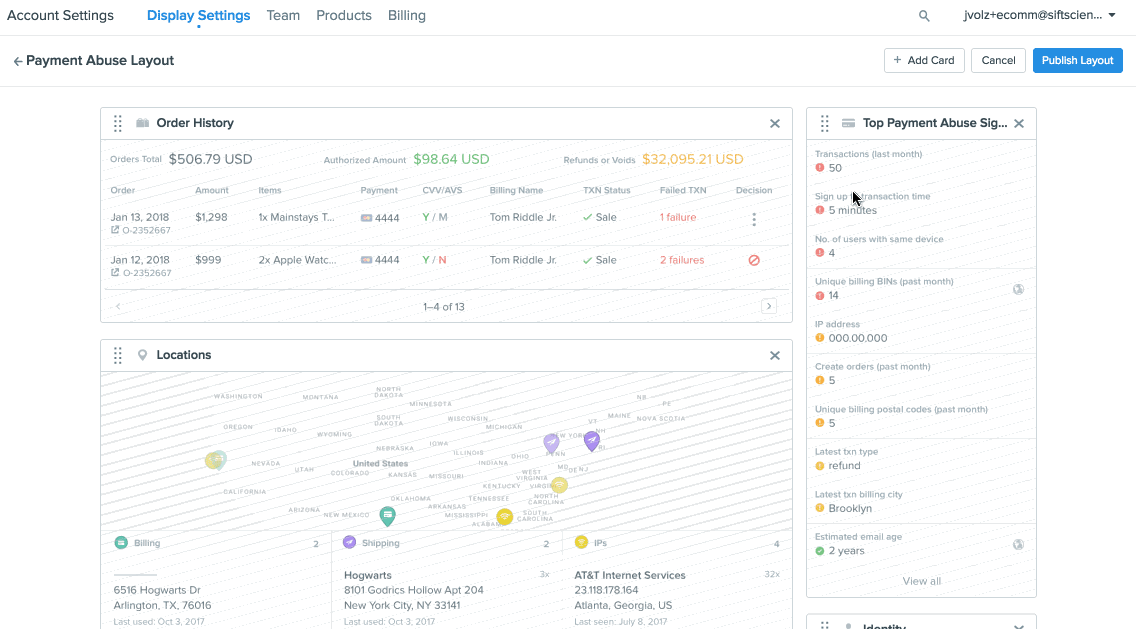Screen dimensions: 1136x629
Task: Remove the Order History card
Action: [774, 123]
